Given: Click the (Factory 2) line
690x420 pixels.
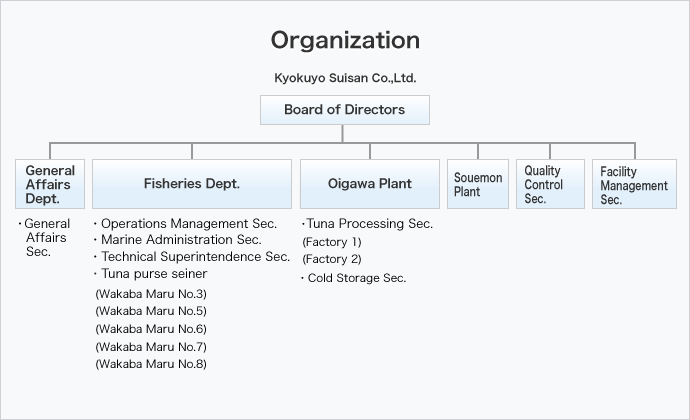Looking at the screenshot, I should pos(332,259).
